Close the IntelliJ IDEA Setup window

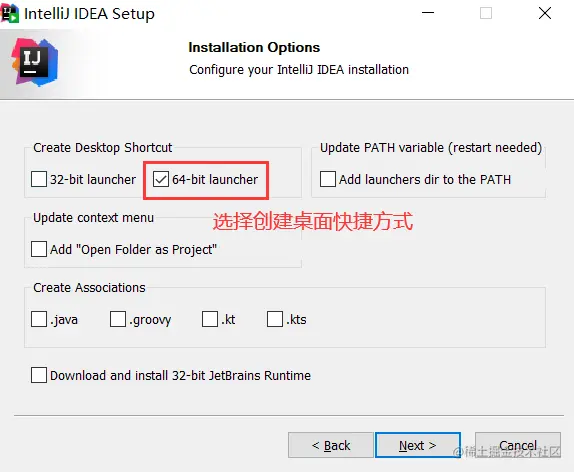pyautogui.click(x=545, y=13)
